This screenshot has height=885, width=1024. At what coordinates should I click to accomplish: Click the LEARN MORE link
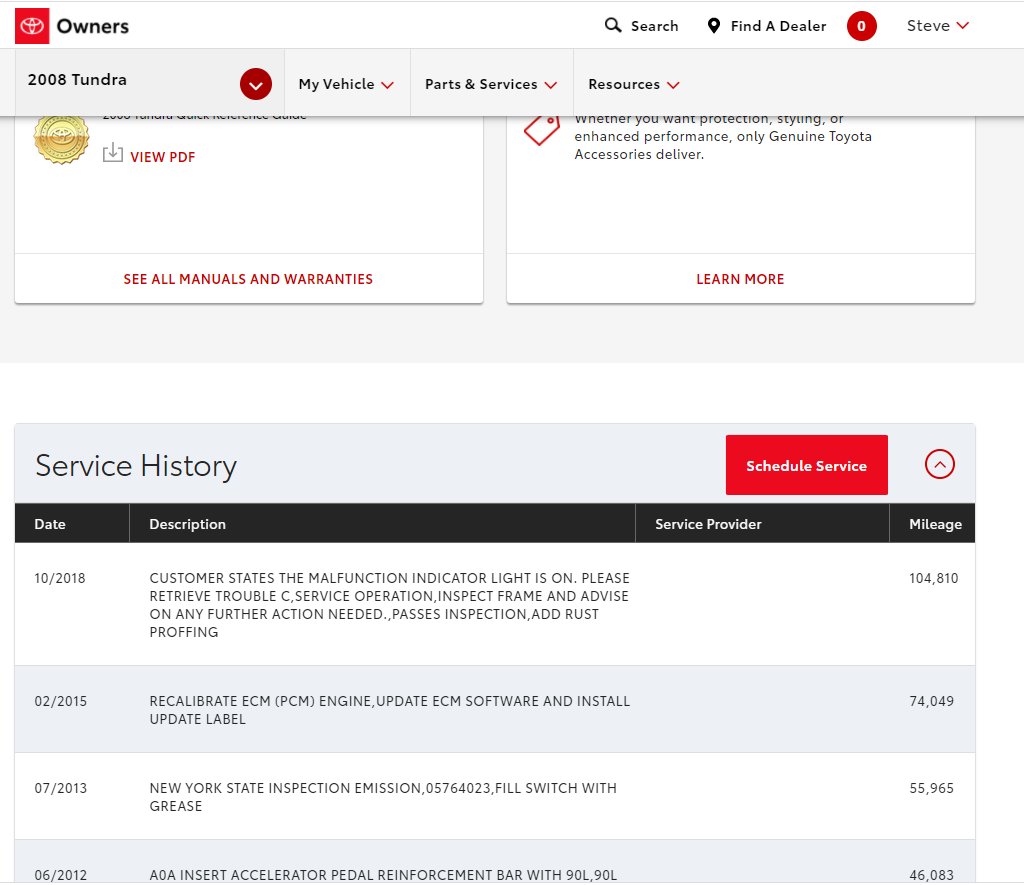point(740,279)
